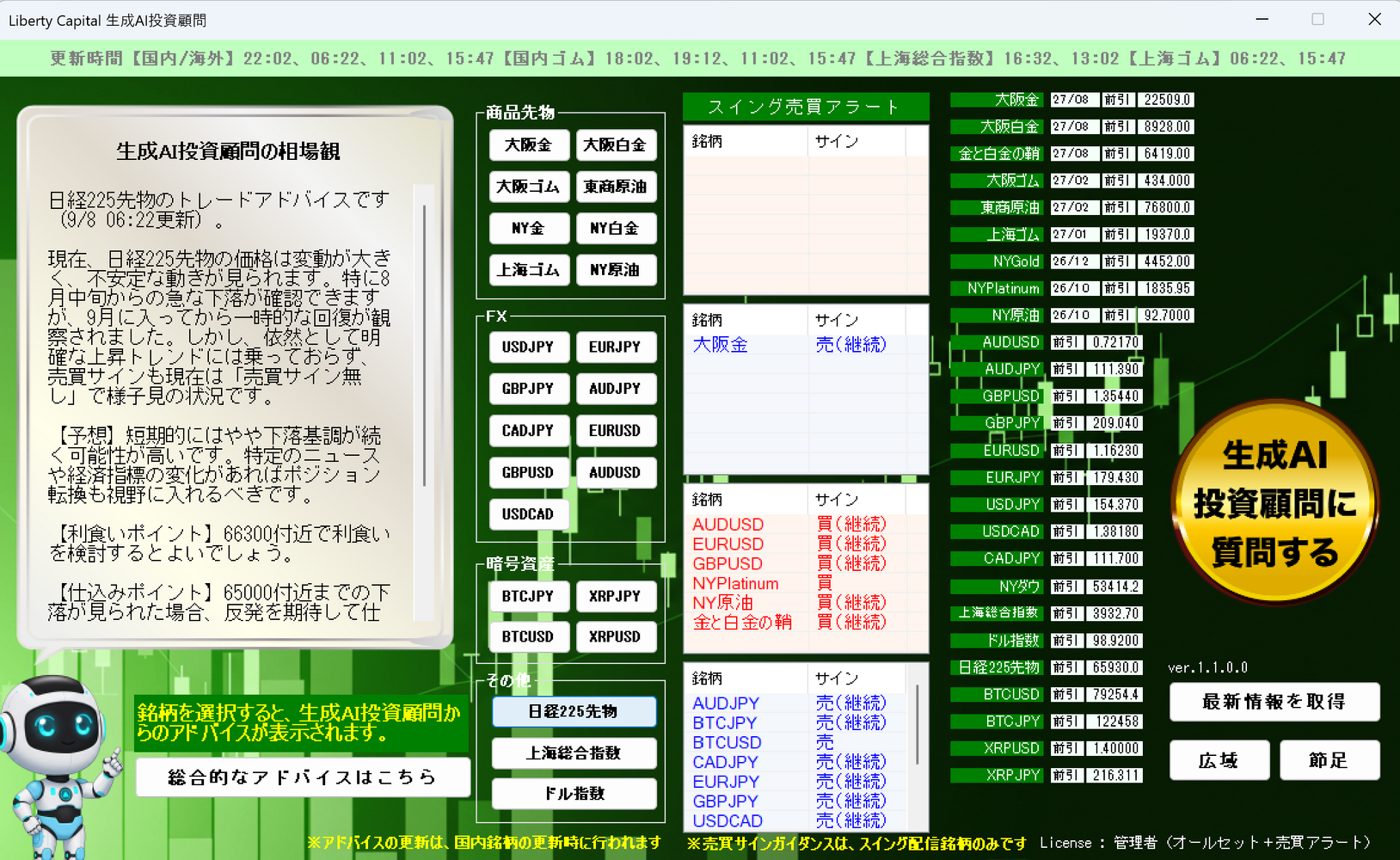1400x860 pixels.
Task: Click the ver.1.1.0.0 version label
Action: (1207, 667)
